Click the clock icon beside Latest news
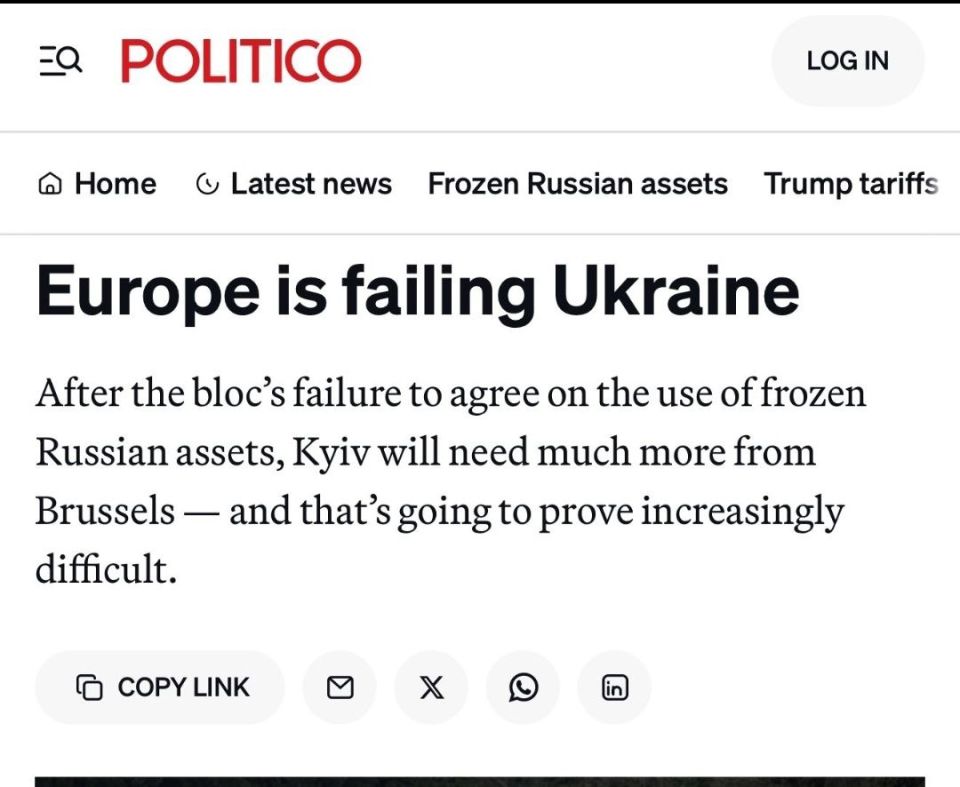Screen dimensions: 960x787 pyautogui.click(x=207, y=184)
